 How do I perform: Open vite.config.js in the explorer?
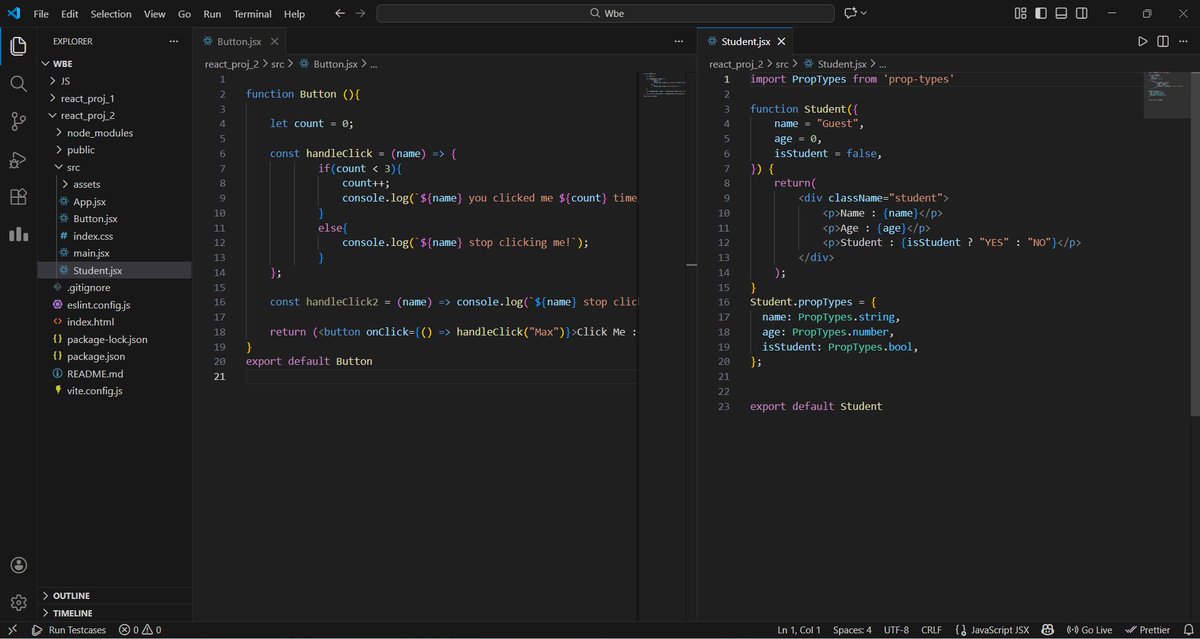(115, 391)
